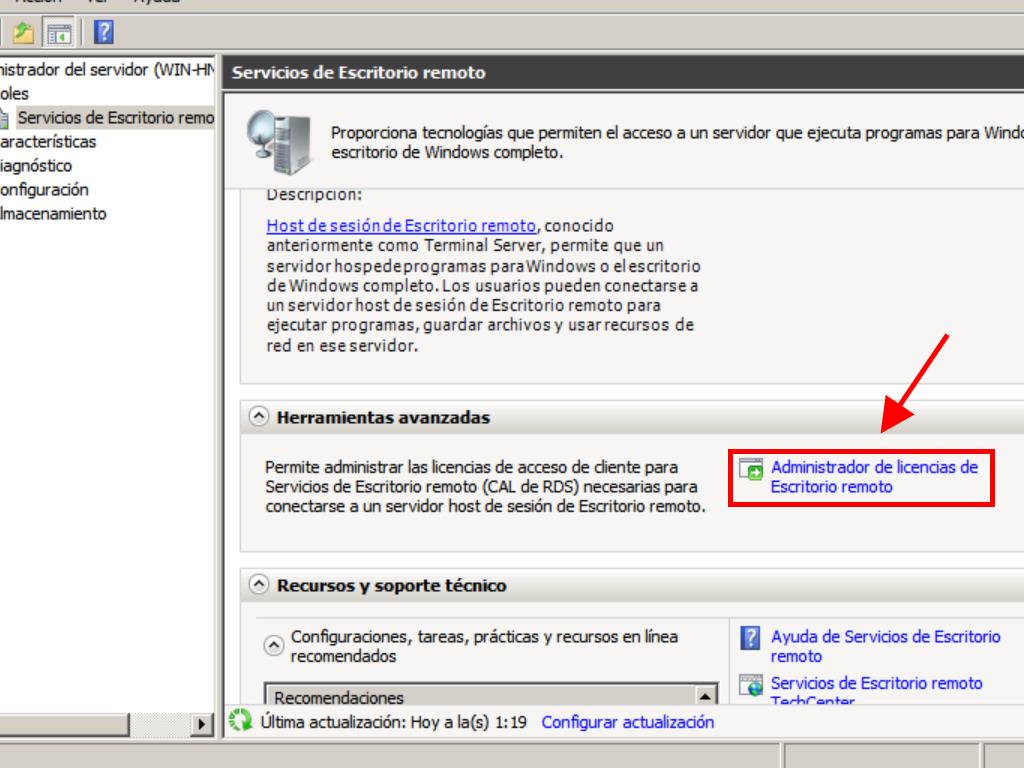Click the Recomendaciones list scroll up arrow
Viewport: 1024px width, 768px height.
pyautogui.click(x=706, y=697)
